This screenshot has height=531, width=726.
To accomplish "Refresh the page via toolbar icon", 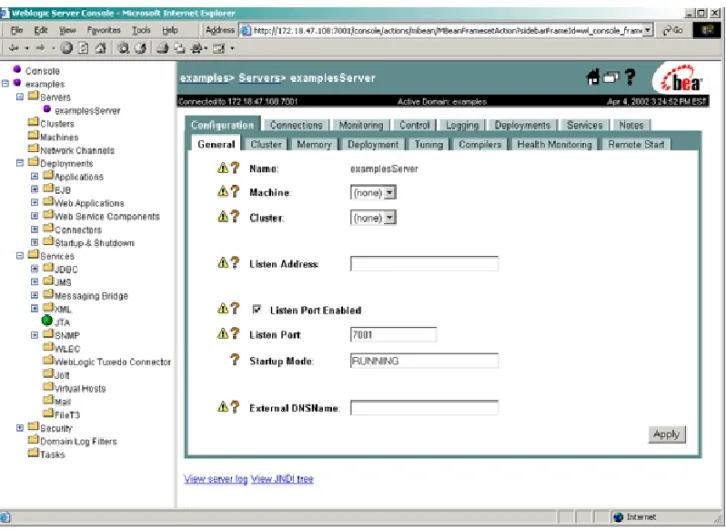I will [83, 48].
